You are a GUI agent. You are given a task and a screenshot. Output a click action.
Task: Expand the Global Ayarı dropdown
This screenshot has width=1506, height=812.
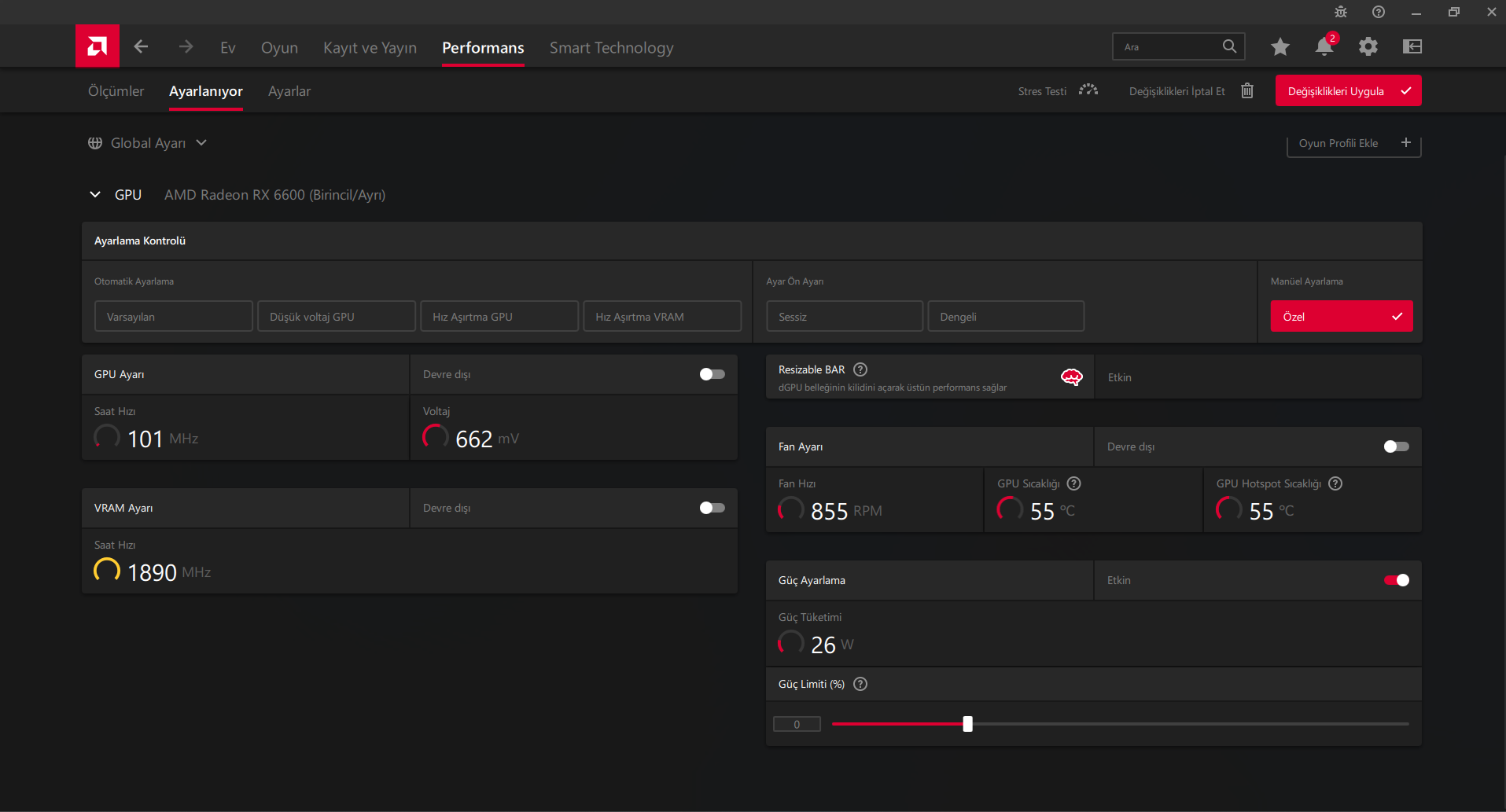tap(201, 142)
